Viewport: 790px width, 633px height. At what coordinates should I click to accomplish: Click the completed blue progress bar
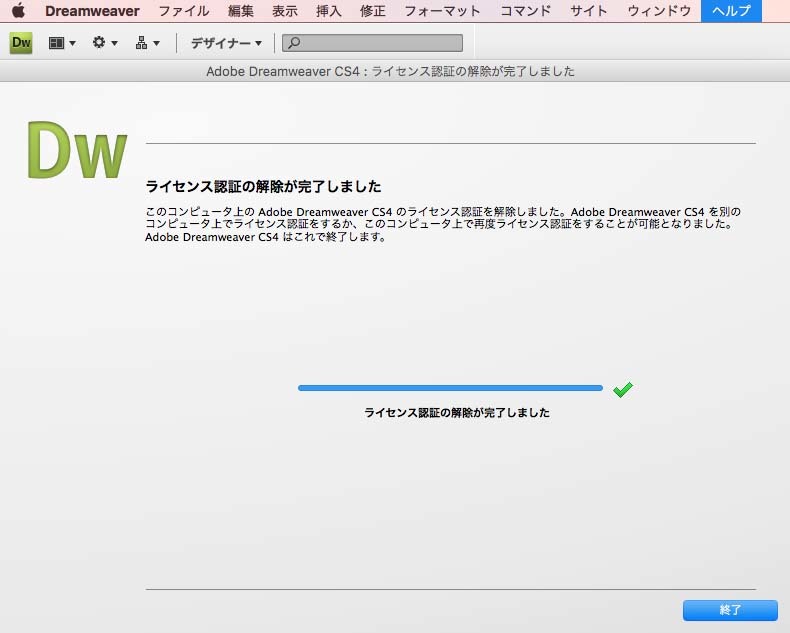pyautogui.click(x=450, y=388)
